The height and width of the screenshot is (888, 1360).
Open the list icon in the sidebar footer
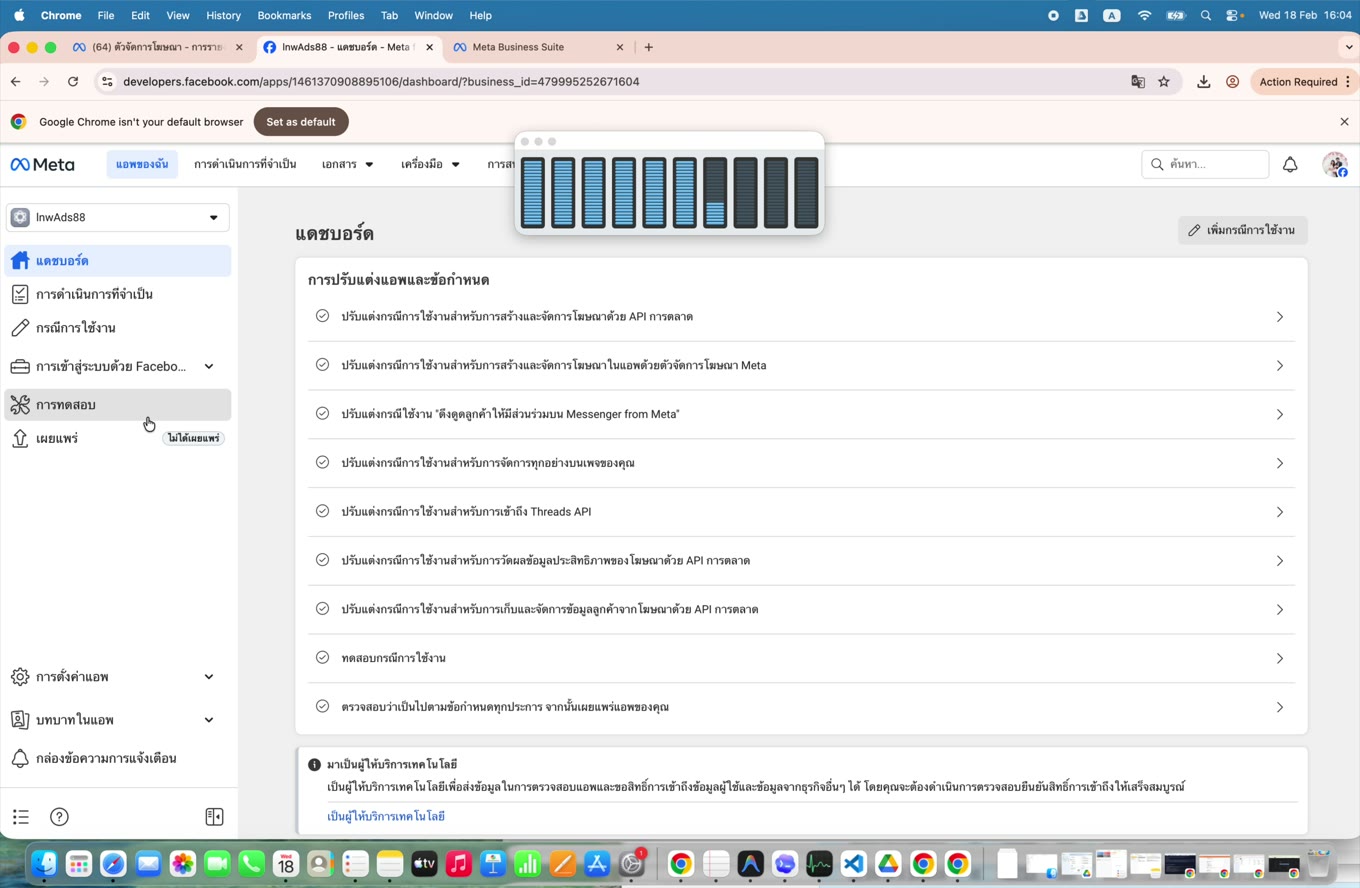[21, 817]
